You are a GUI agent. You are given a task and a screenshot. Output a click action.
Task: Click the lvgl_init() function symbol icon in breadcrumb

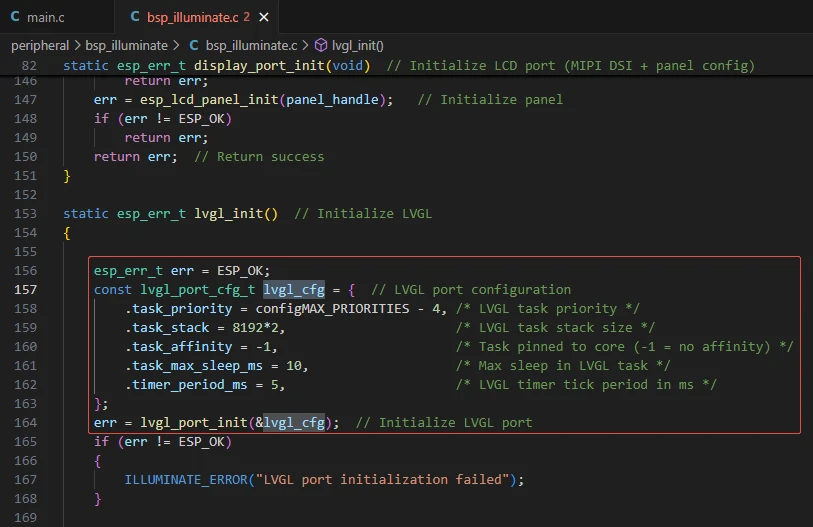(321, 45)
